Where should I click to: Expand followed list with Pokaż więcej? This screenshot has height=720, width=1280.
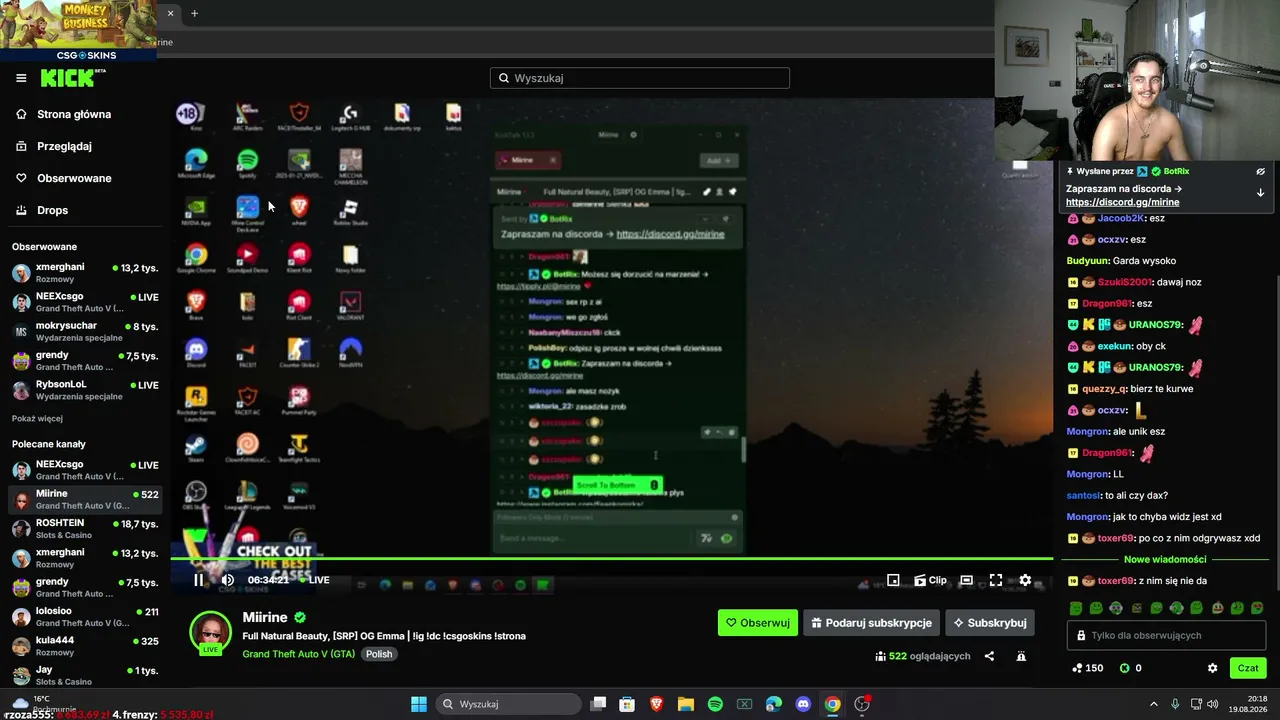[x=37, y=418]
